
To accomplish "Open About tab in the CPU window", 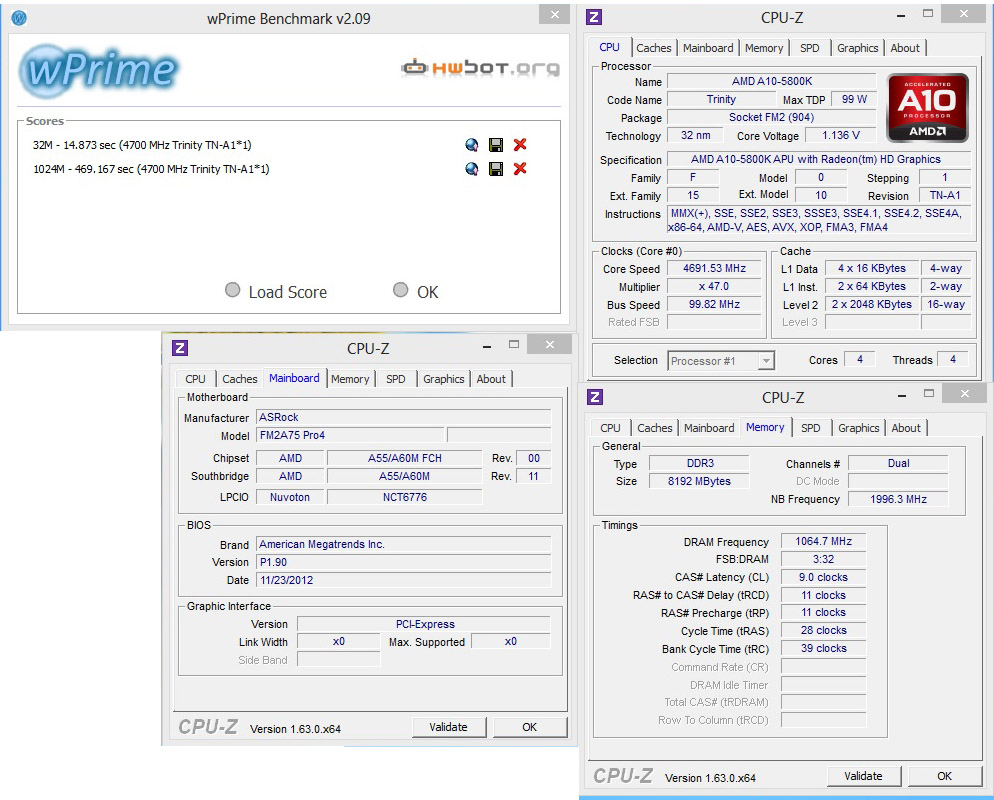I will click(905, 48).
